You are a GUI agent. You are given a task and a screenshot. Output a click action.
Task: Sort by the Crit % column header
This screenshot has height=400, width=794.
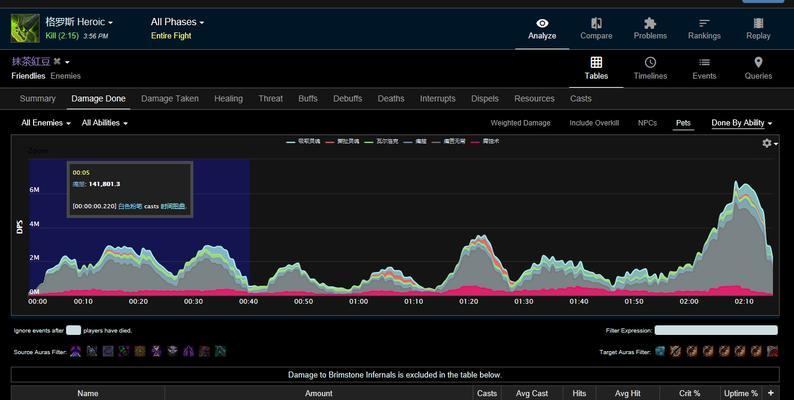click(x=689, y=393)
